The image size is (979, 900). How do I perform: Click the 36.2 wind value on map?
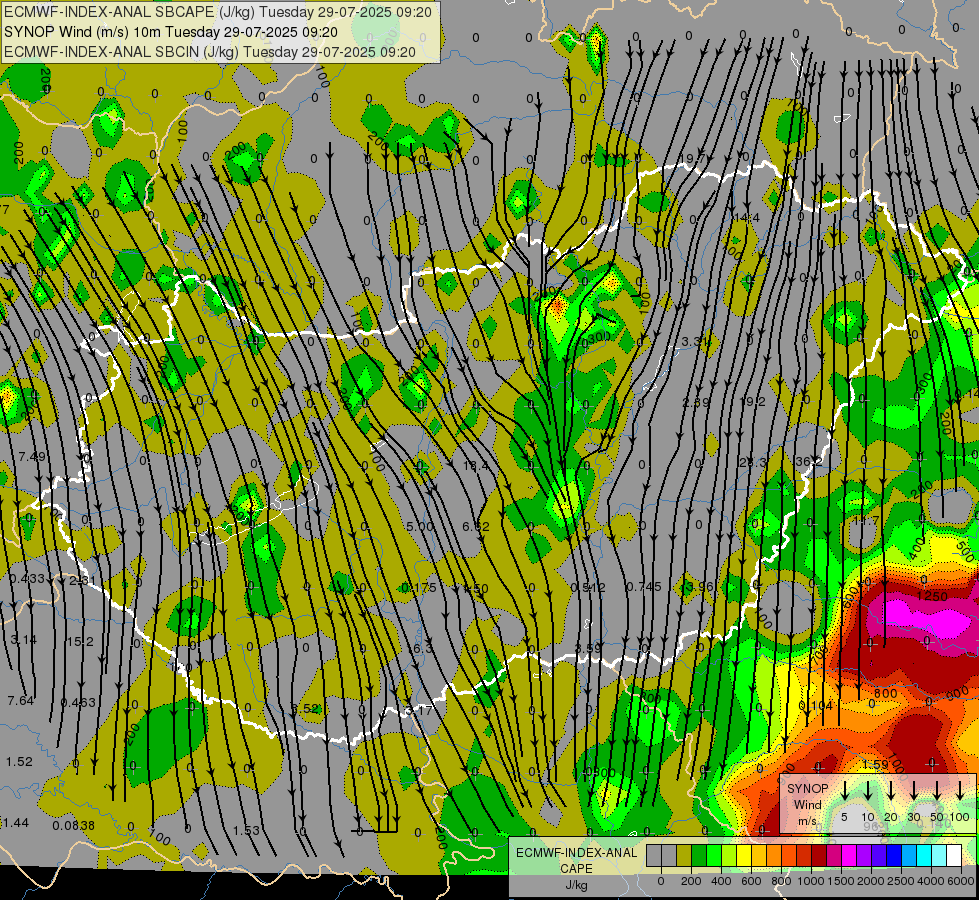809,462
